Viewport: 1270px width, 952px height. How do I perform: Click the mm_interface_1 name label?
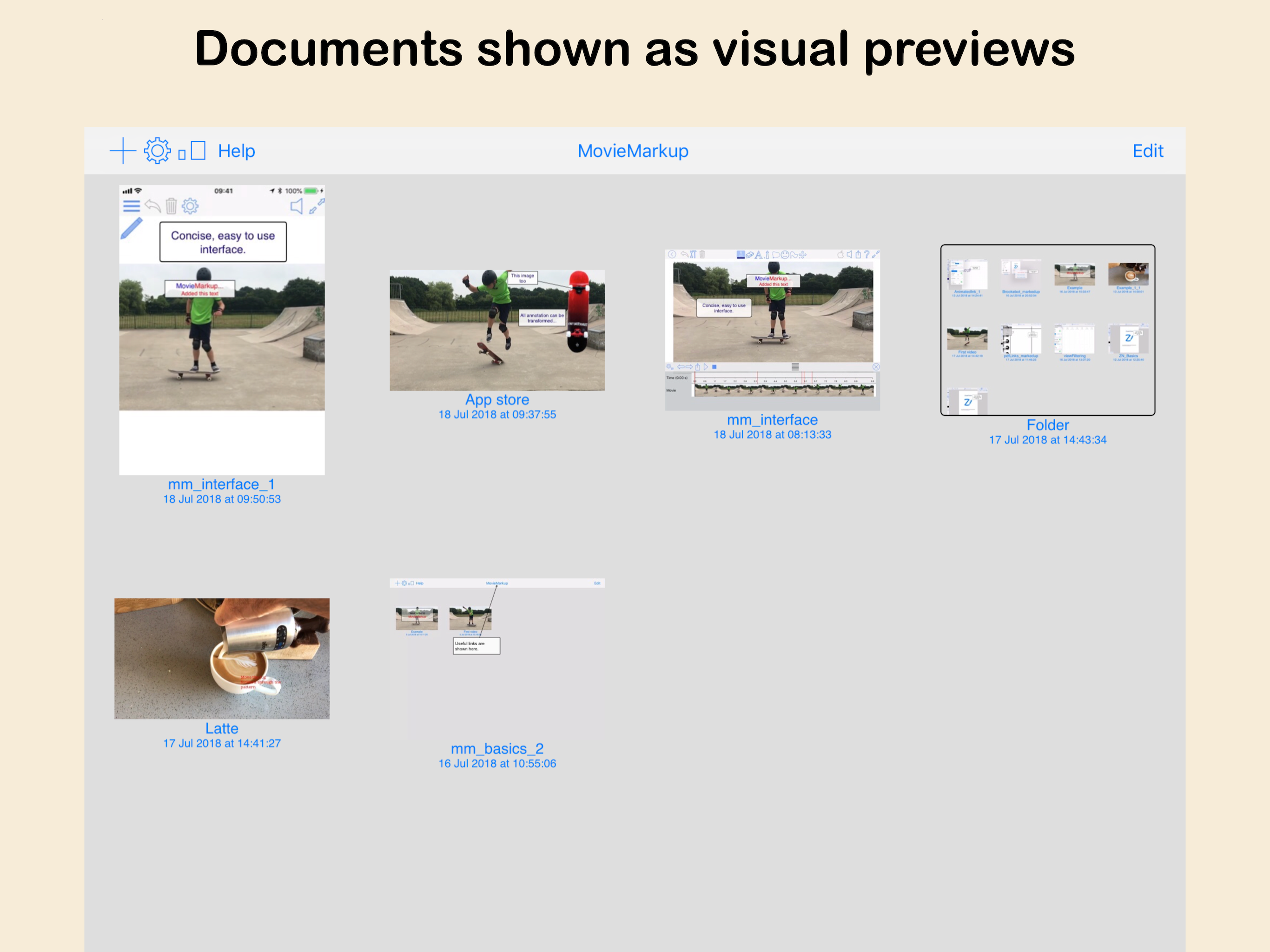[222, 484]
